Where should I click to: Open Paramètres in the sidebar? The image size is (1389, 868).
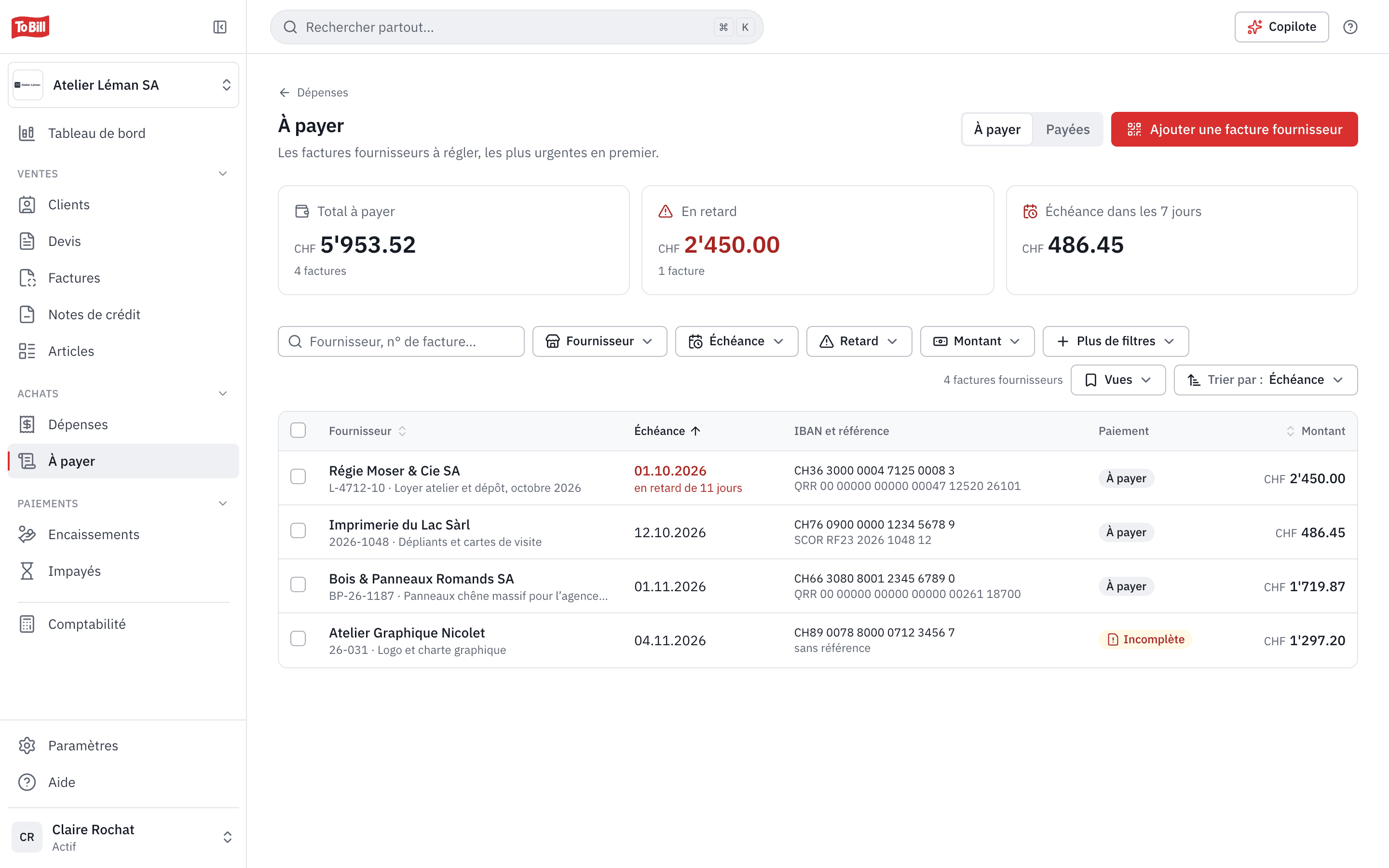tap(123, 746)
